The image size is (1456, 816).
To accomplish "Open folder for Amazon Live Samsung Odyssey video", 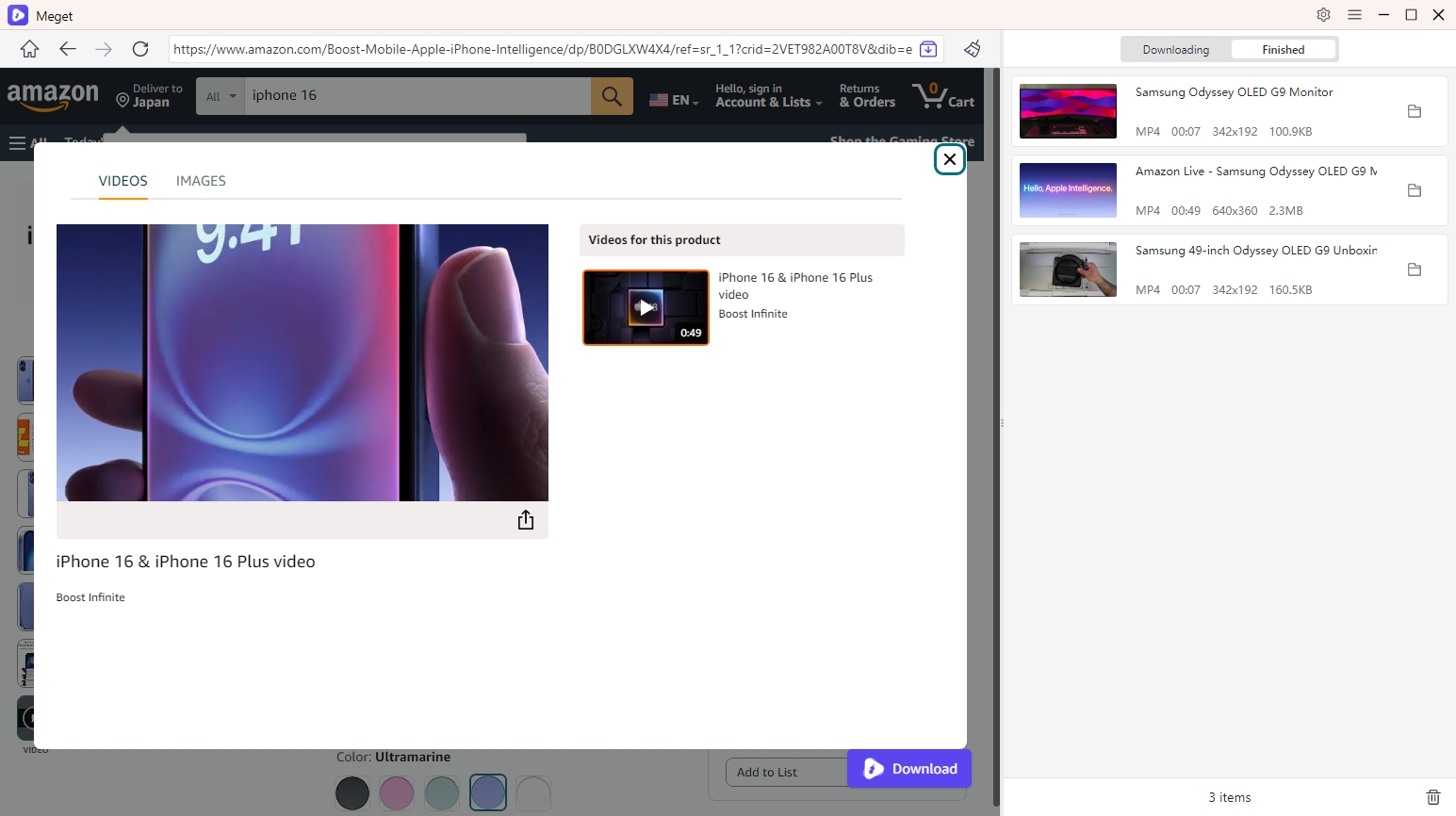I will point(1414,190).
